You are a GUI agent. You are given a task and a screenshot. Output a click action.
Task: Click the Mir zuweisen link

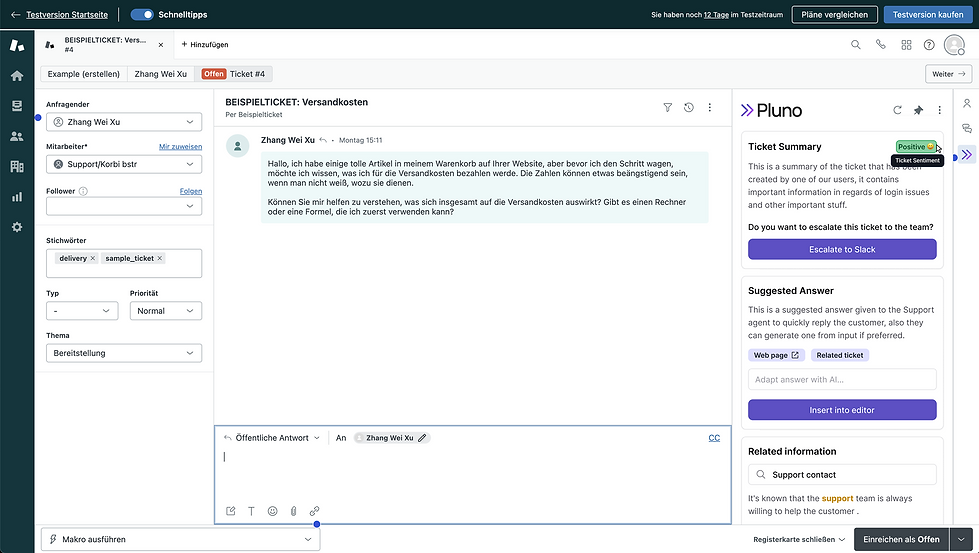180,147
